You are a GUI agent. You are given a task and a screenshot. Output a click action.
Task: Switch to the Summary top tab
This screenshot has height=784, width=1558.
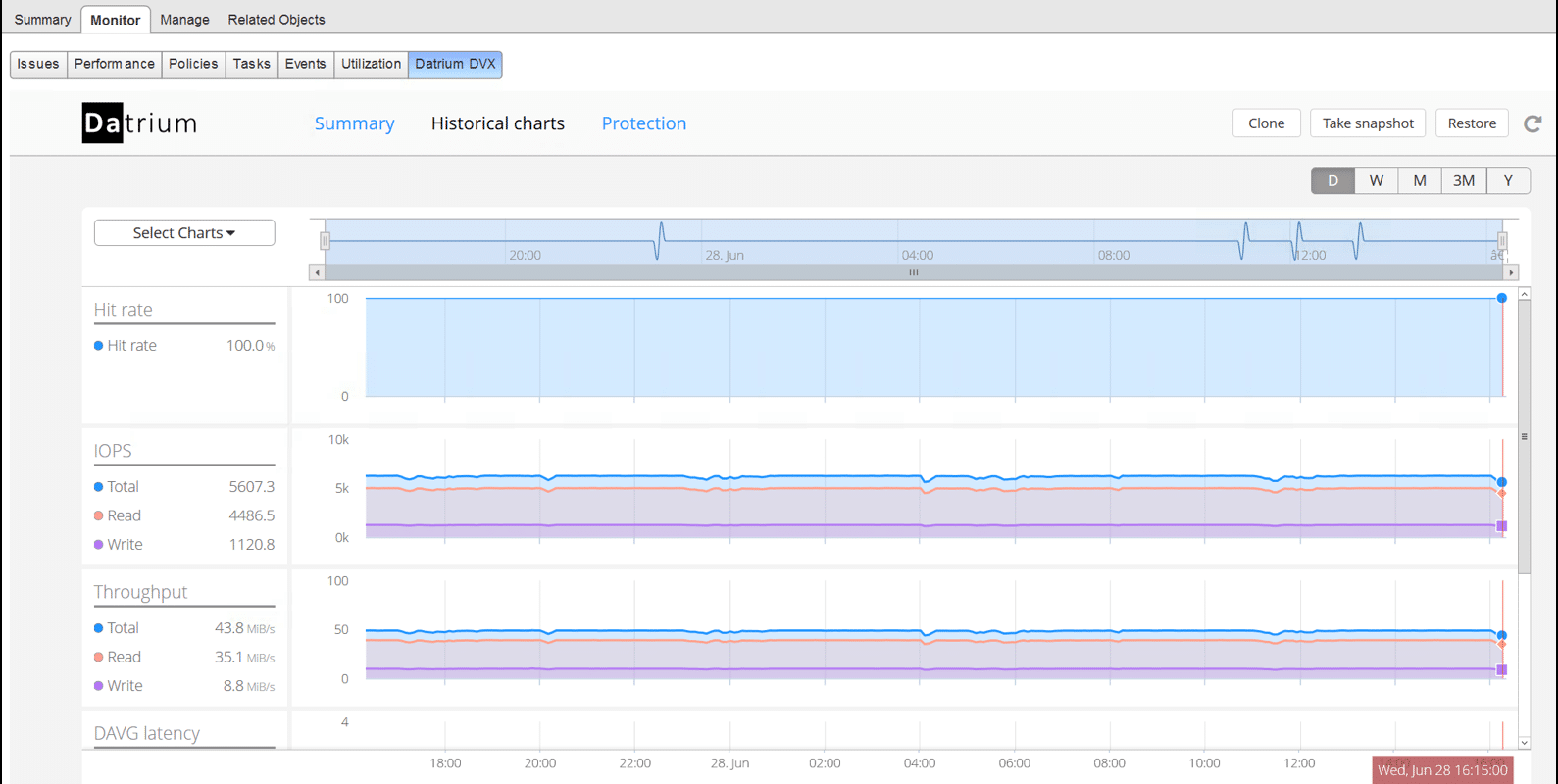(x=42, y=20)
